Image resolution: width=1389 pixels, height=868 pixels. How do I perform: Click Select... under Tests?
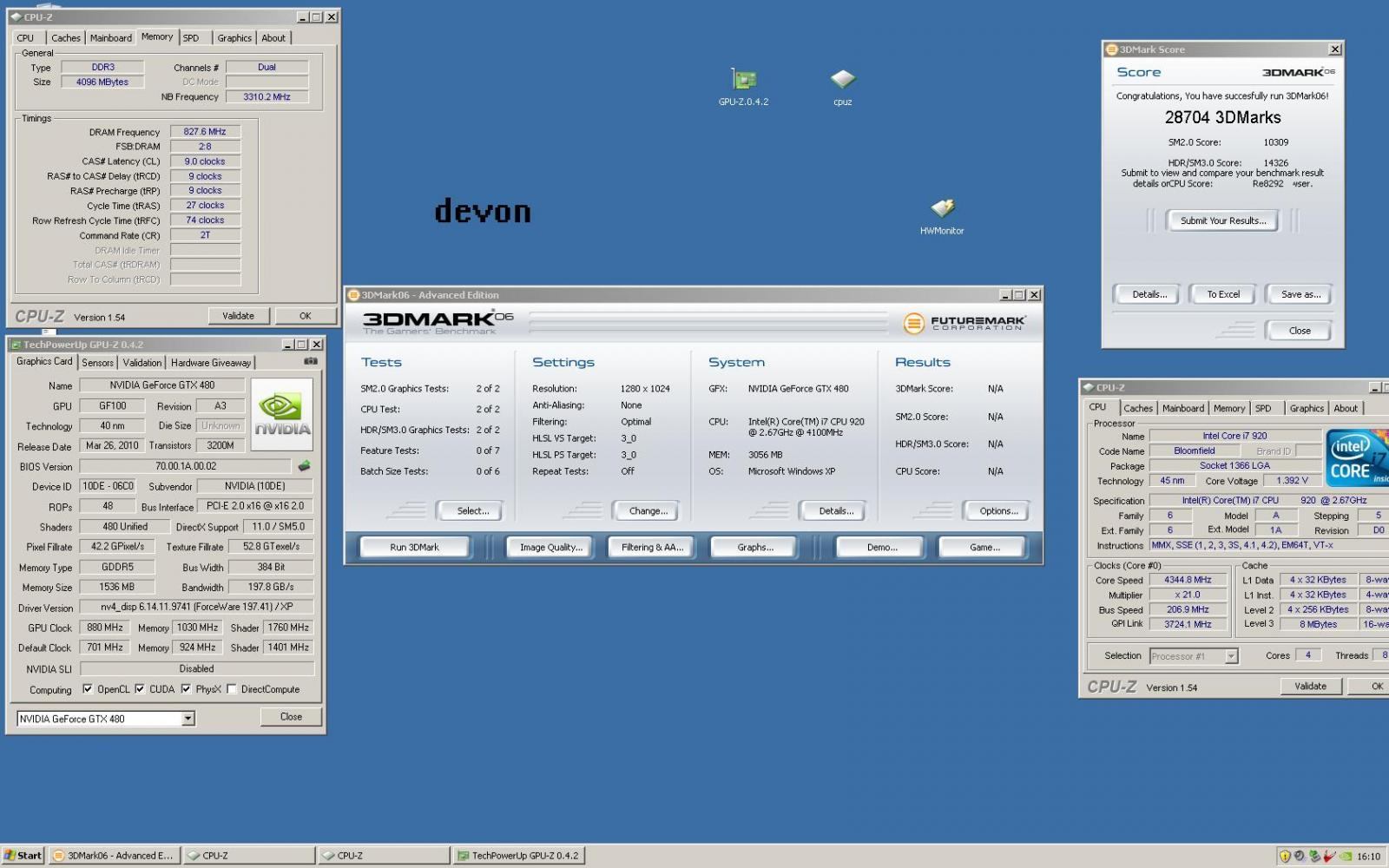coord(472,511)
